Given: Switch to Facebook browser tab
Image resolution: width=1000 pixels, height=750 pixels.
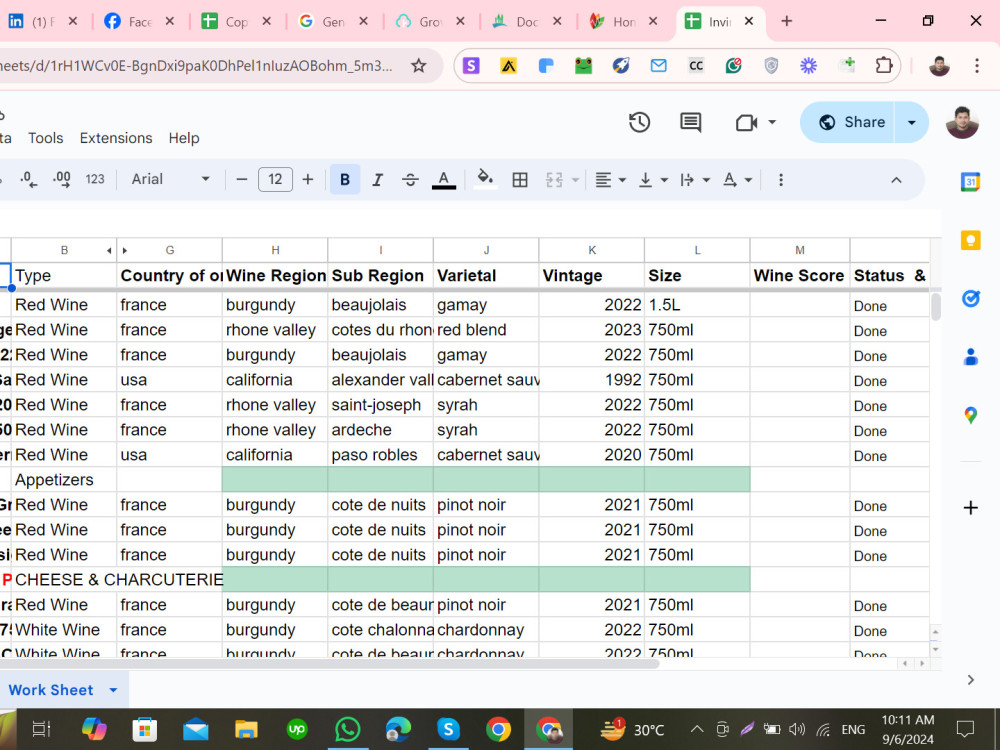Looking at the screenshot, I should point(138,22).
